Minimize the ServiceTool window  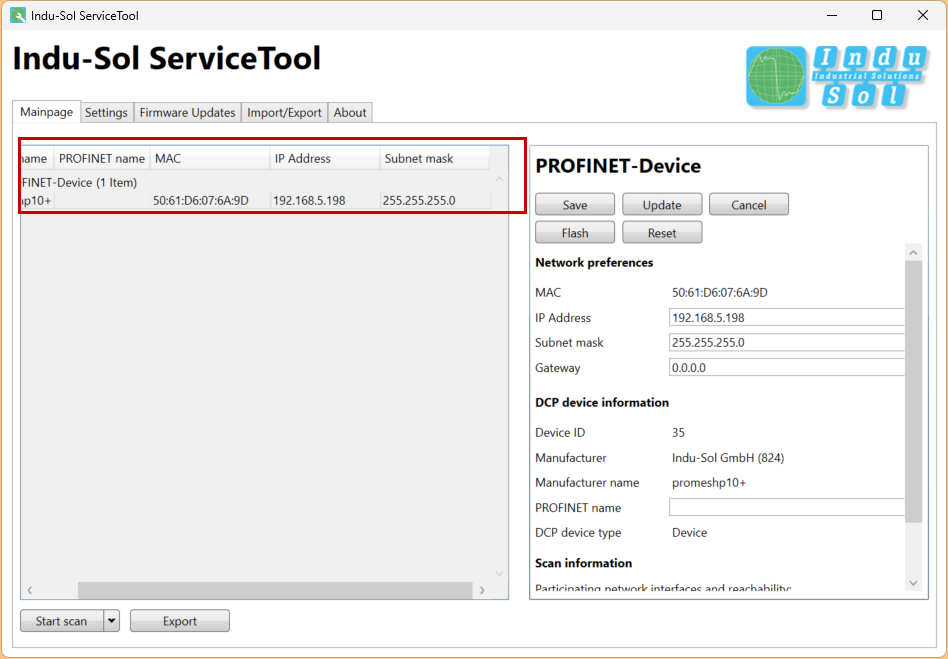click(x=832, y=15)
